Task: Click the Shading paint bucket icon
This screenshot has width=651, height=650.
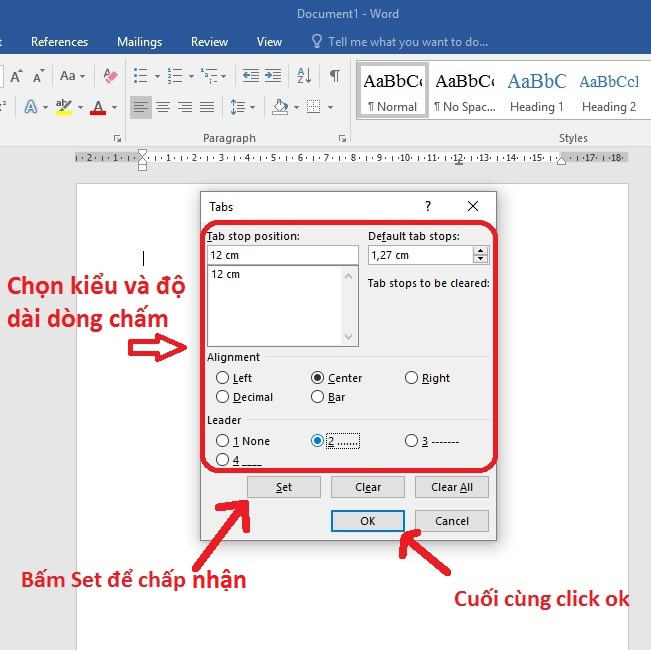Action: pyautogui.click(x=280, y=108)
